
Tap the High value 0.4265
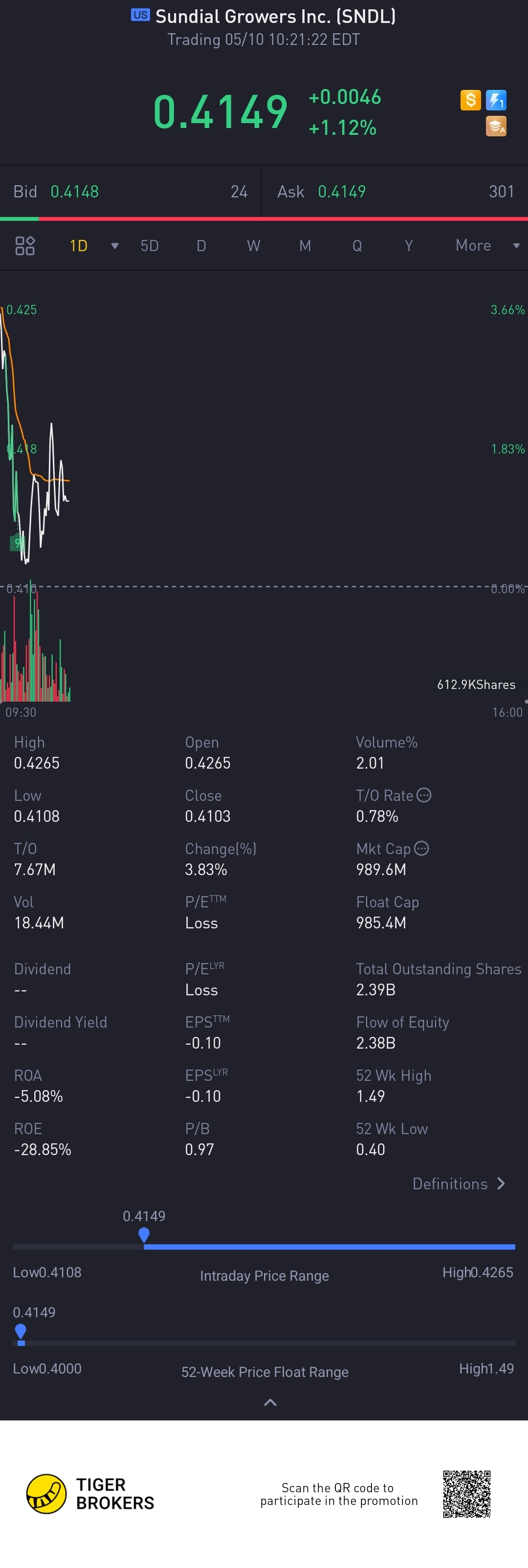pyautogui.click(x=37, y=763)
